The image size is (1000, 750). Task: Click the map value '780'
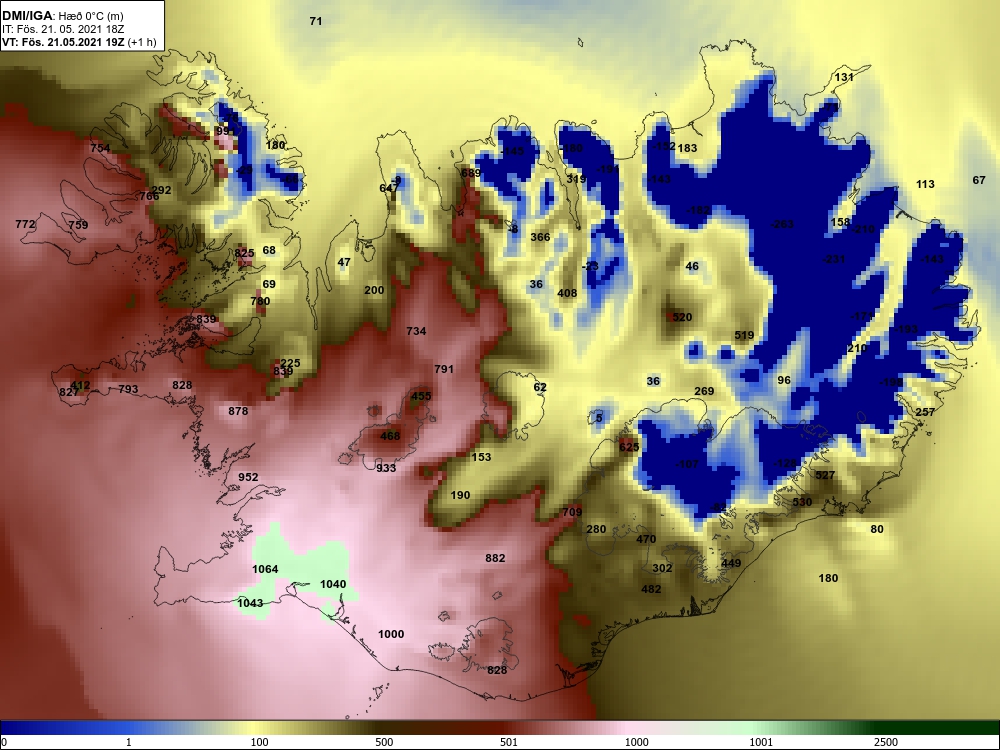(x=260, y=301)
